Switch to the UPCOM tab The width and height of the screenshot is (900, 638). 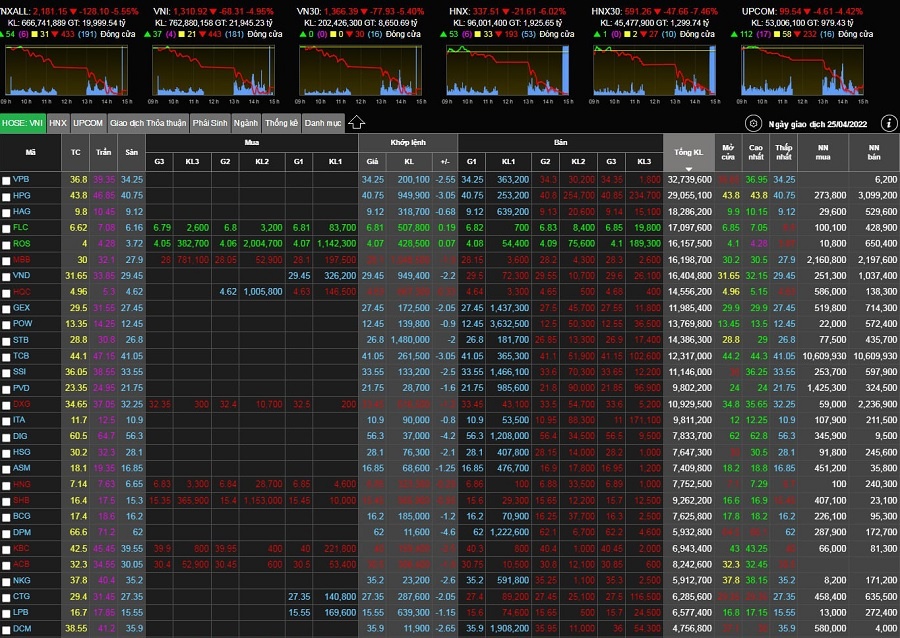pos(88,123)
